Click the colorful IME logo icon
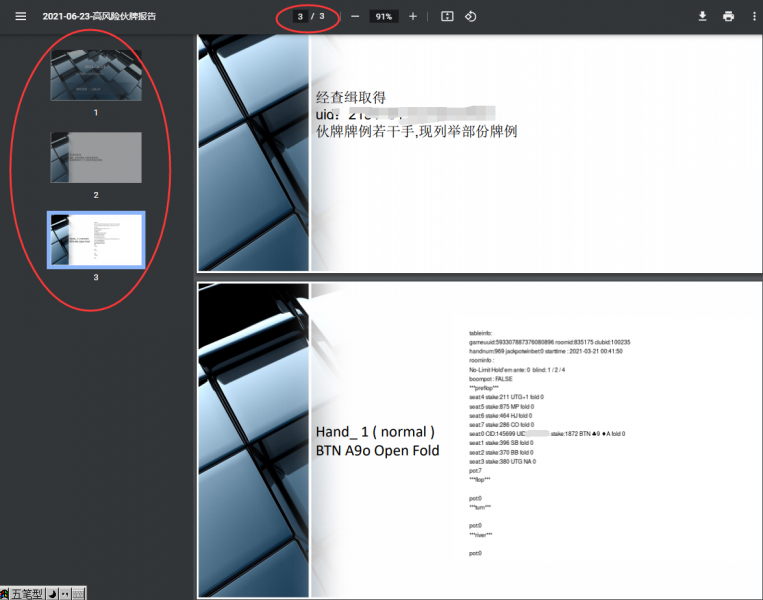763x600 pixels. point(5,593)
